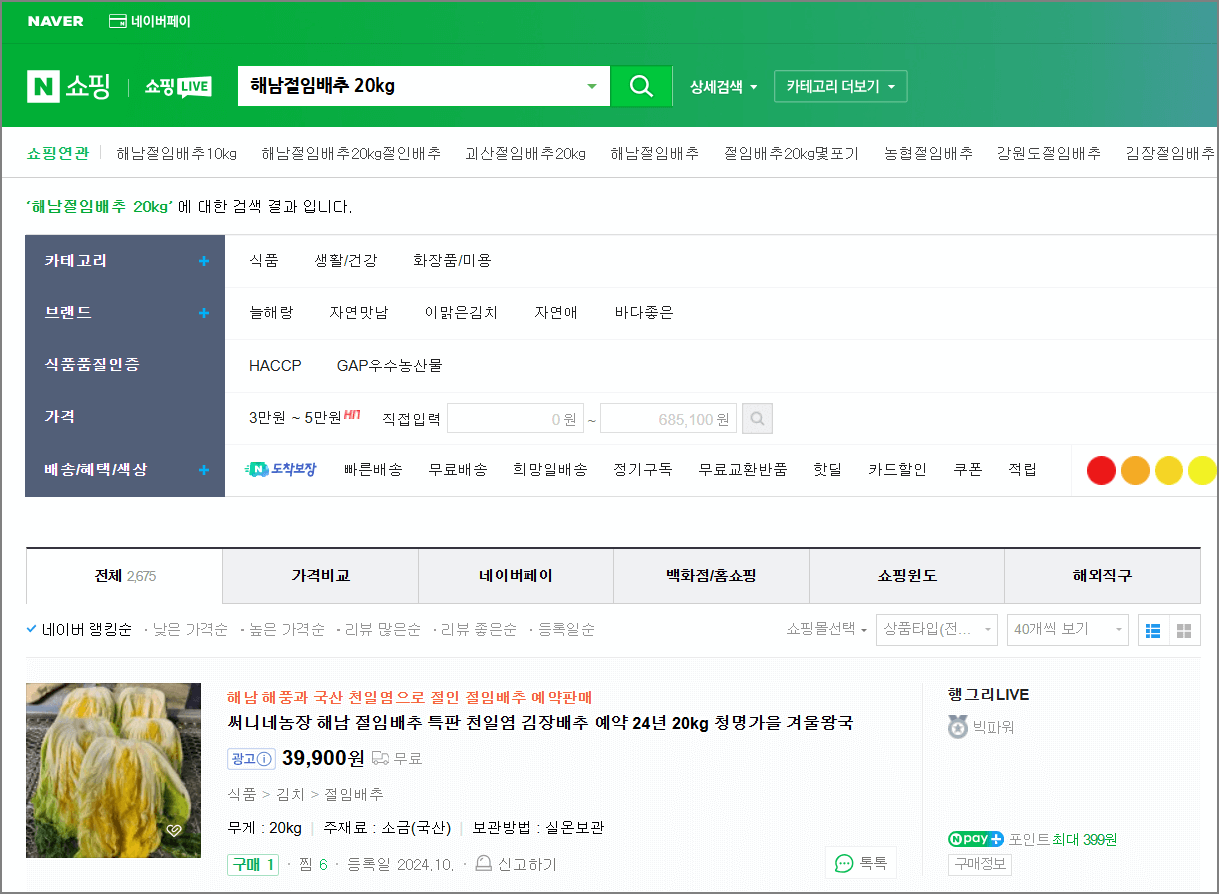
Task: Open 상세검색 dropdown
Action: click(723, 87)
